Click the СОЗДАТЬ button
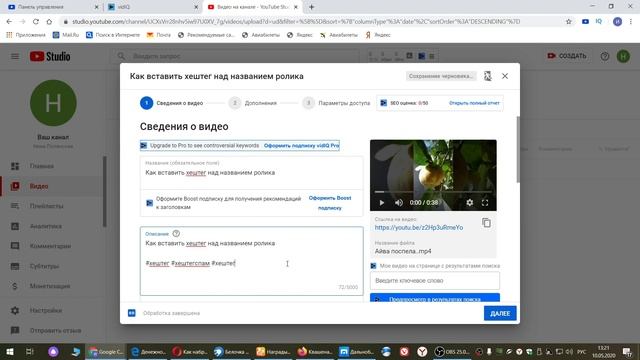 pos(567,56)
